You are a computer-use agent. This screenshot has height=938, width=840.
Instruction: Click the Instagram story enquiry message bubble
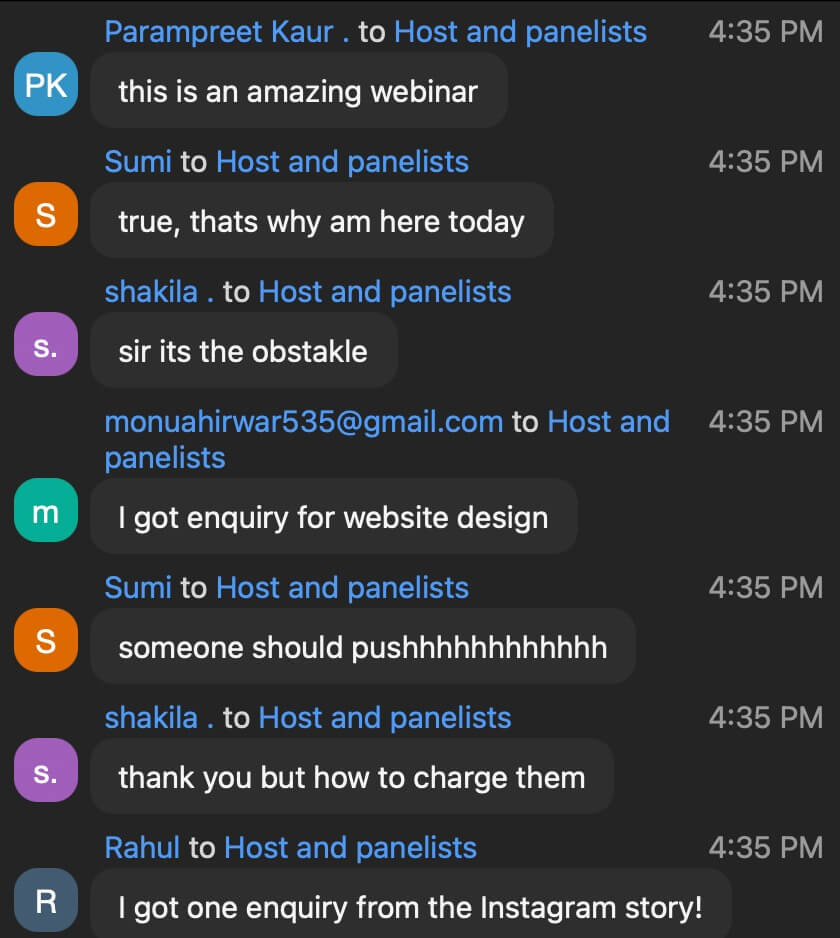click(410, 907)
